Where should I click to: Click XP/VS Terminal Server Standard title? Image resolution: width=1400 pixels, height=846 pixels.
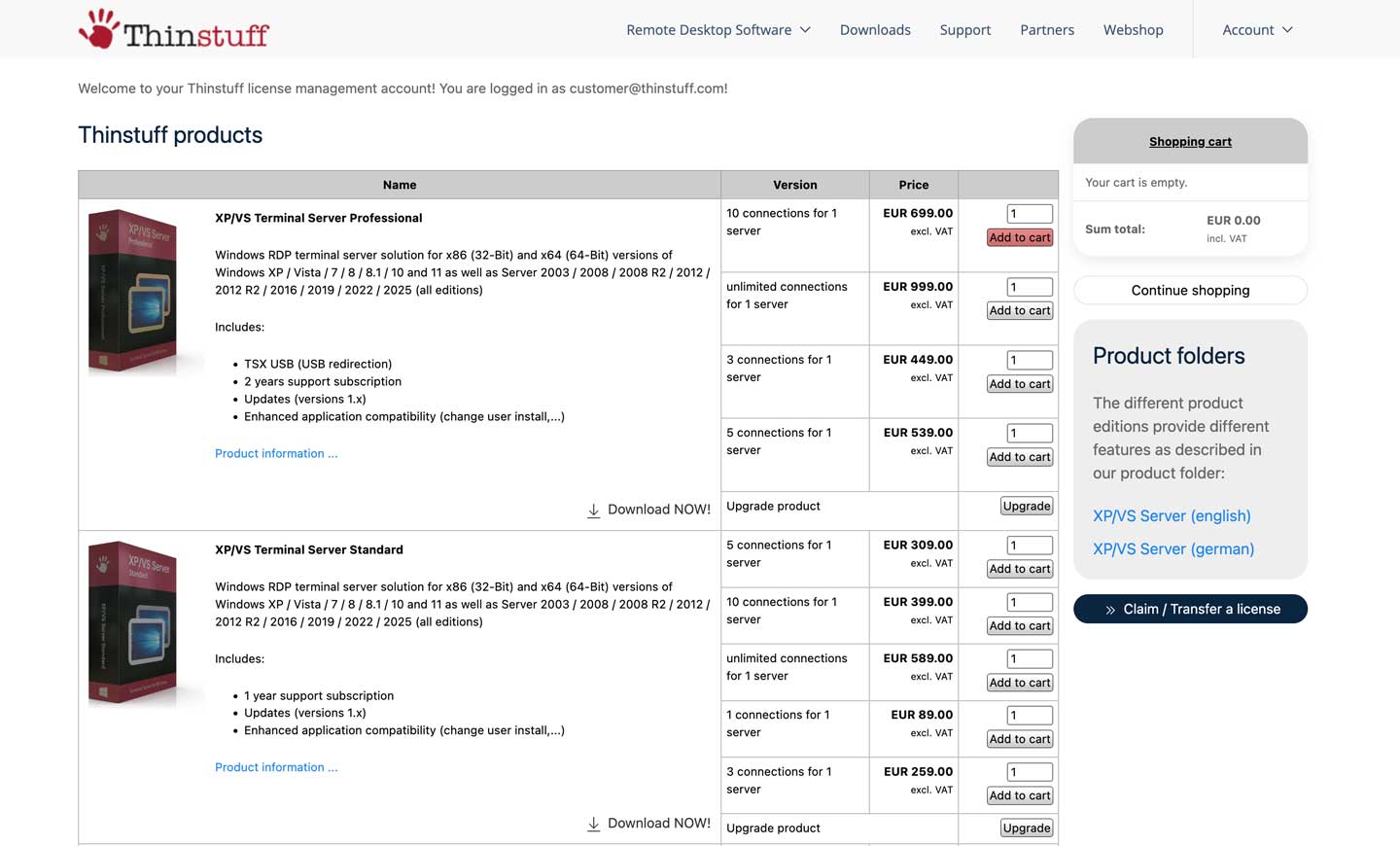(x=309, y=549)
